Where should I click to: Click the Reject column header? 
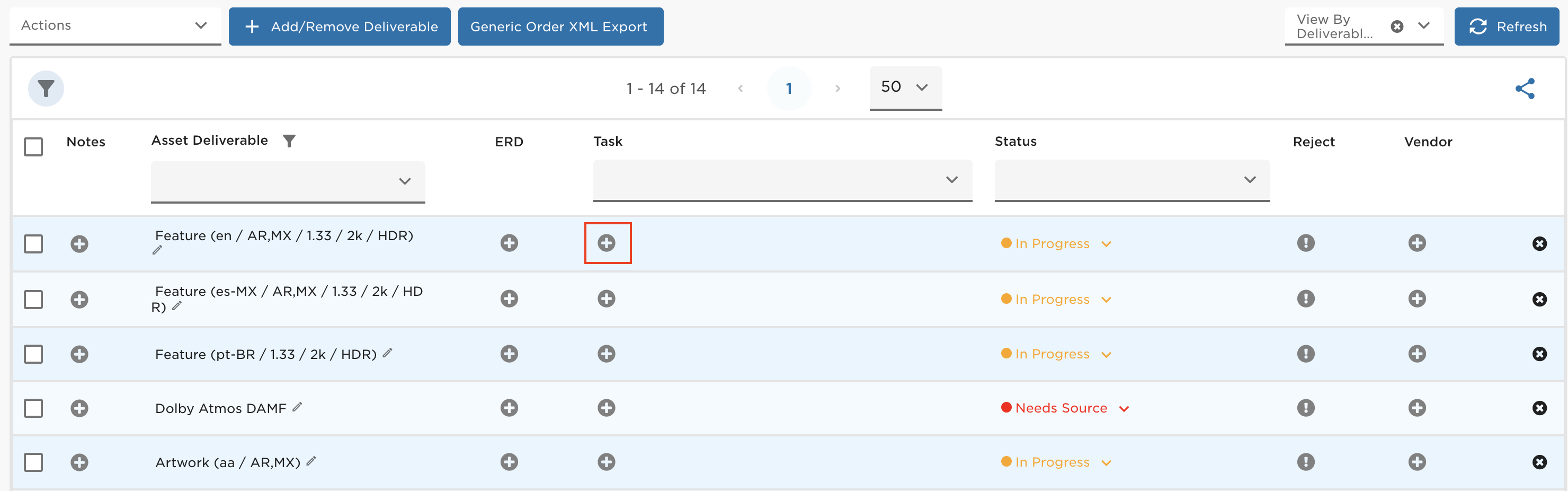(1314, 142)
